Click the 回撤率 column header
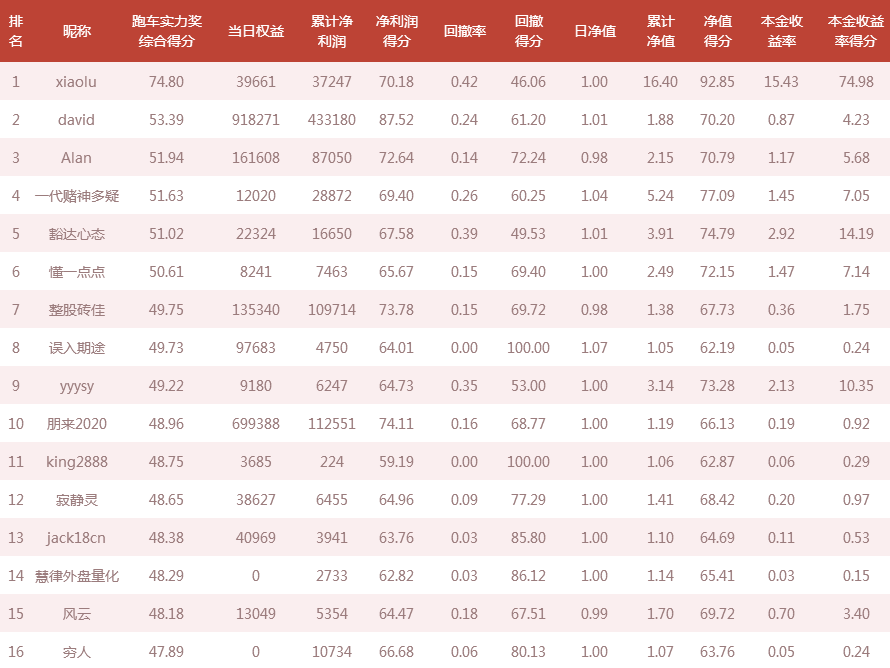This screenshot has height=668, width=890. click(x=464, y=31)
